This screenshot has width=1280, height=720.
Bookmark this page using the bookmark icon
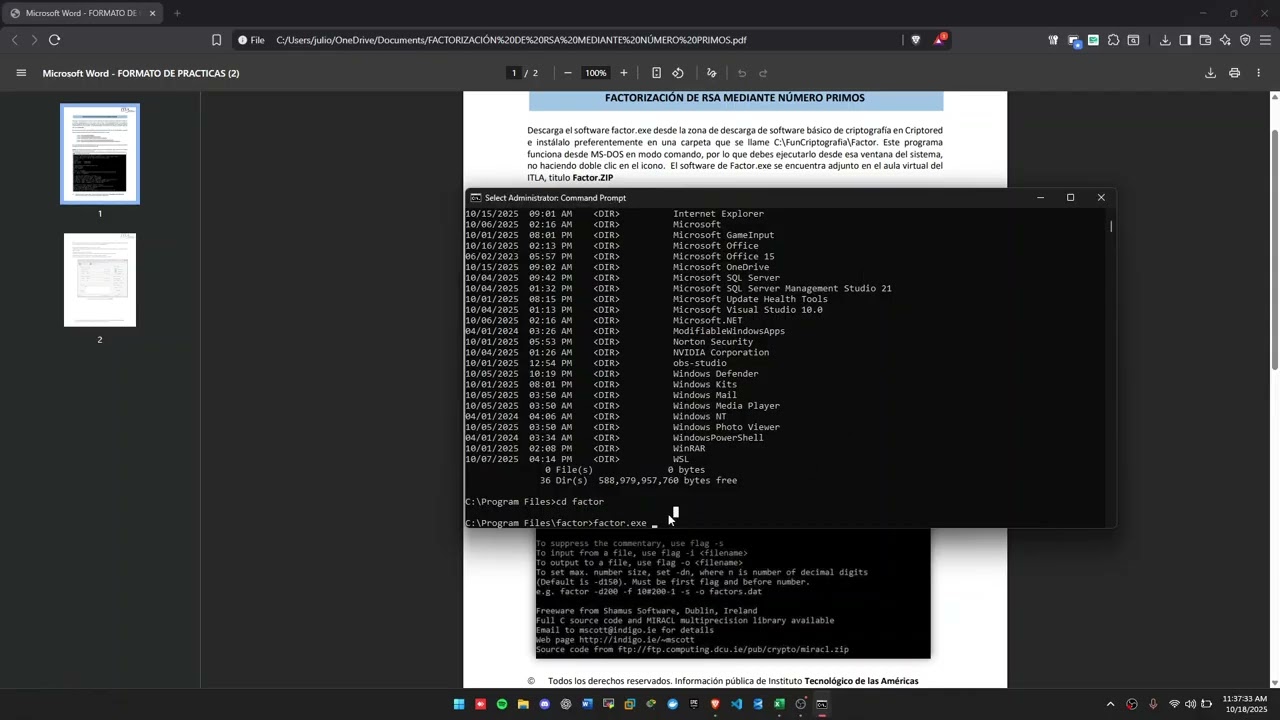216,40
